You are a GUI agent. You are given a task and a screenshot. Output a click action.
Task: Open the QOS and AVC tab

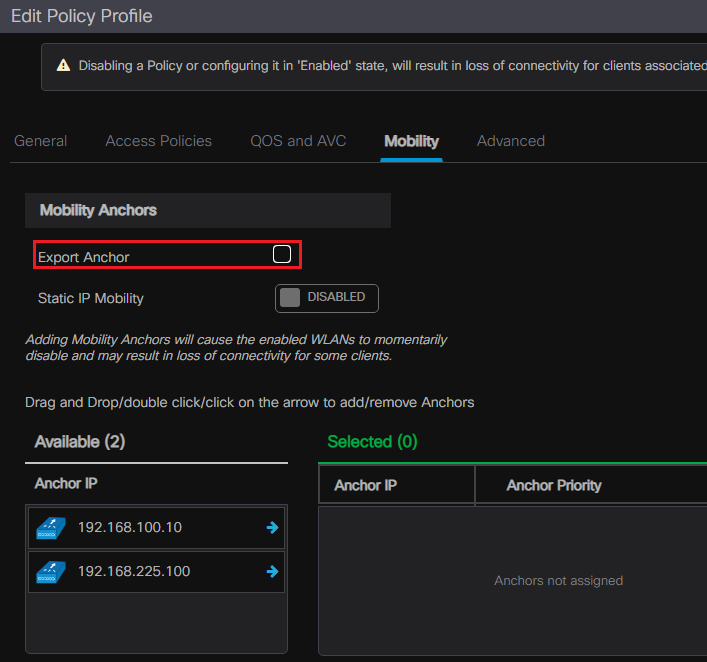click(x=298, y=141)
